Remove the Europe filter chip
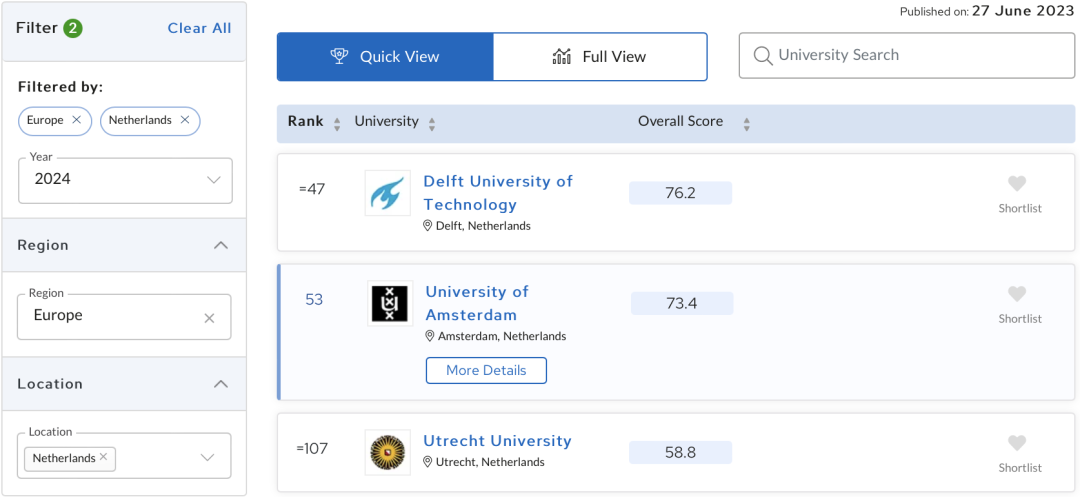Screen dimensions: 1080x497 (76, 120)
